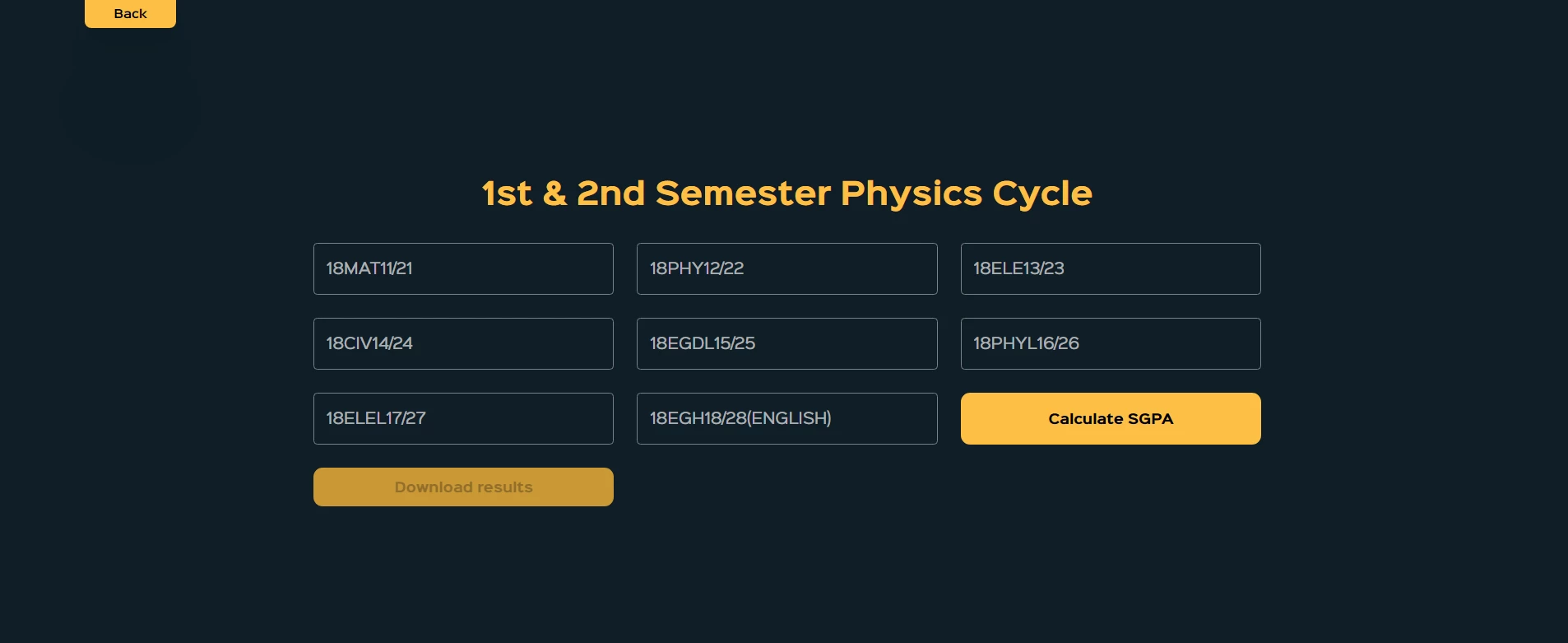Return to previous page via Back
Screen dimensions: 1568x643
coord(130,13)
